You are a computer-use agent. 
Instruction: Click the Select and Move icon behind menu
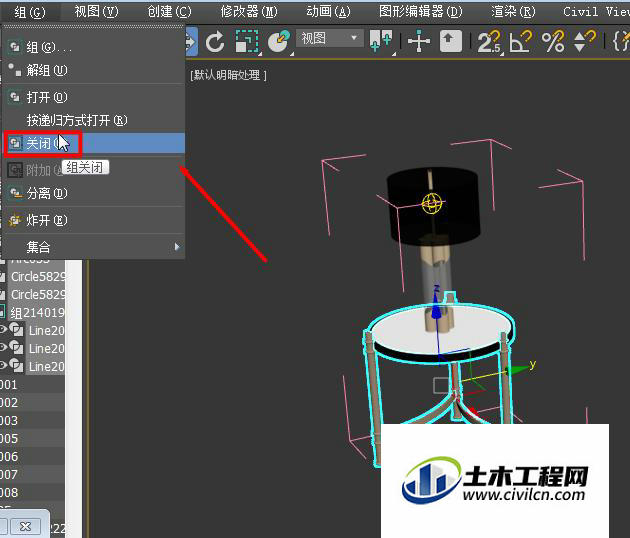(192, 41)
